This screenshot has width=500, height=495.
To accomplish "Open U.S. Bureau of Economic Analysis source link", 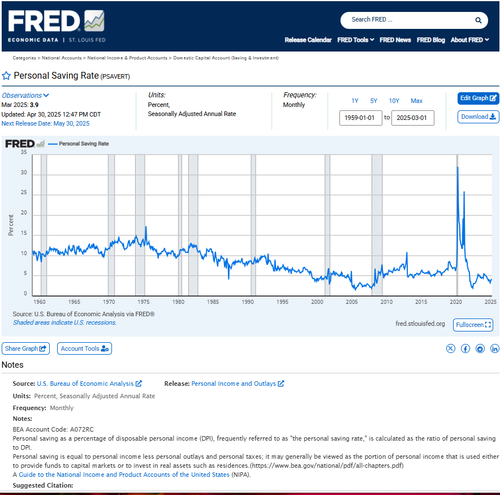I will [x=89, y=384].
